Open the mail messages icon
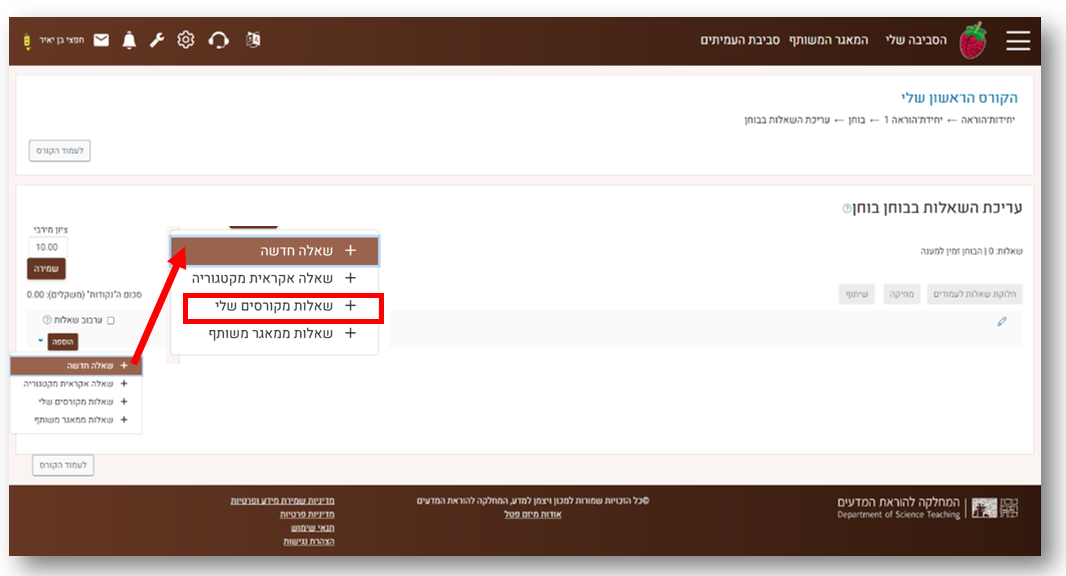1066x576 pixels. click(101, 40)
